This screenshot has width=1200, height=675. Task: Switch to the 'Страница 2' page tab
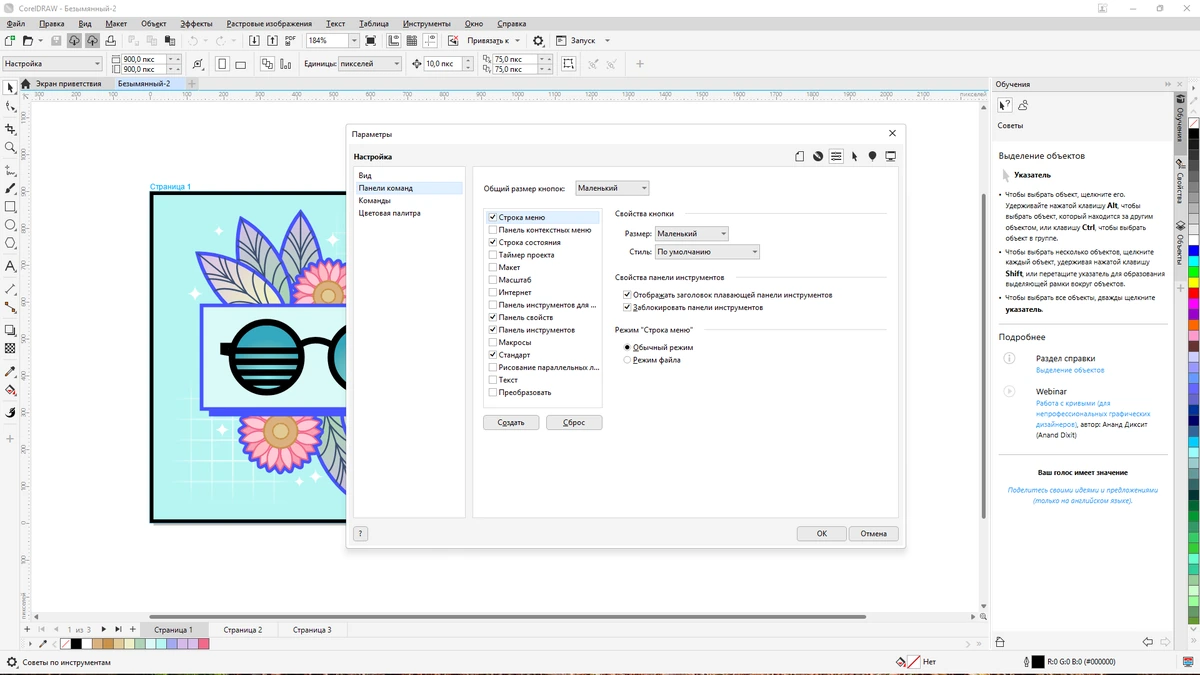[x=243, y=630]
